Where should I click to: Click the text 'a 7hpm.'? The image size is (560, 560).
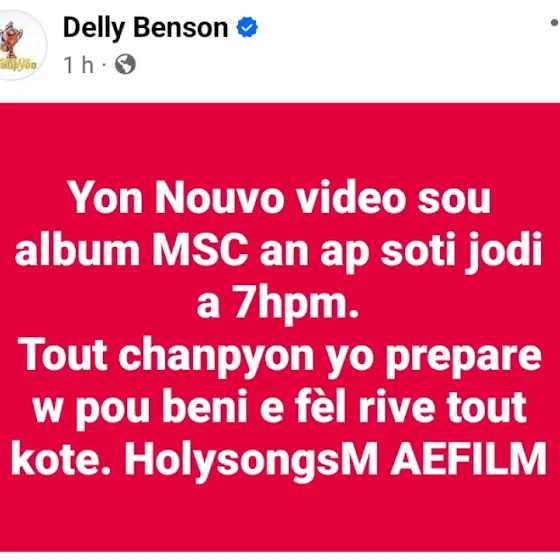click(x=278, y=303)
